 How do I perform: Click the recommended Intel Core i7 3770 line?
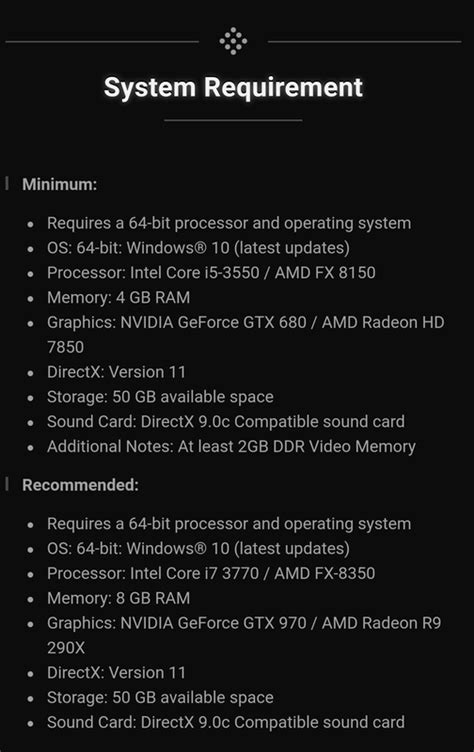(211, 573)
